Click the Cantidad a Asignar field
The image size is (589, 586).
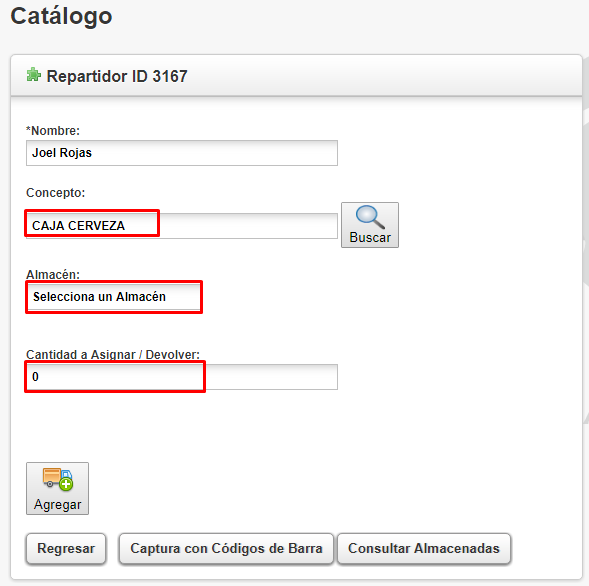click(x=182, y=377)
